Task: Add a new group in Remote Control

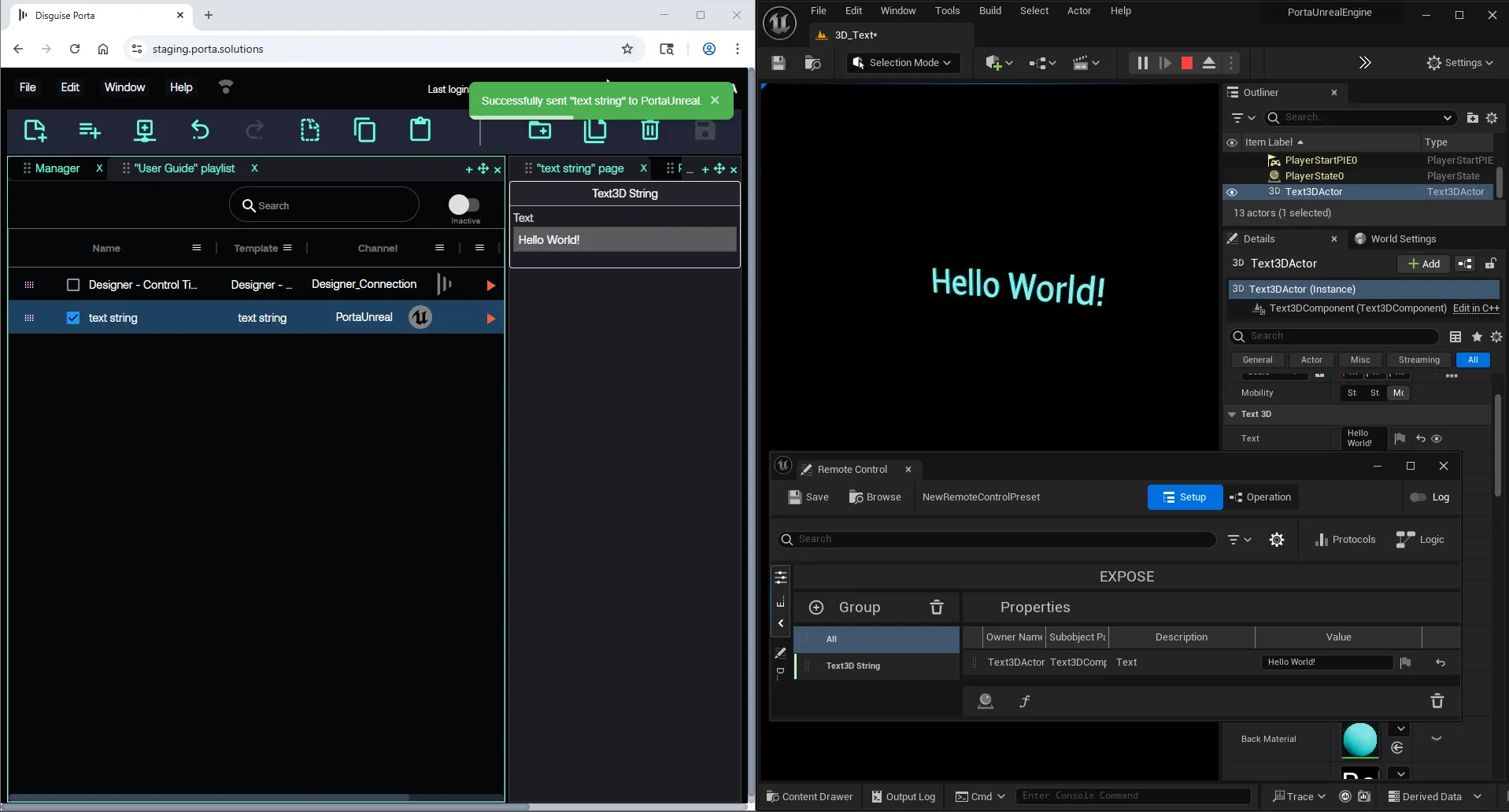Action: coord(816,607)
